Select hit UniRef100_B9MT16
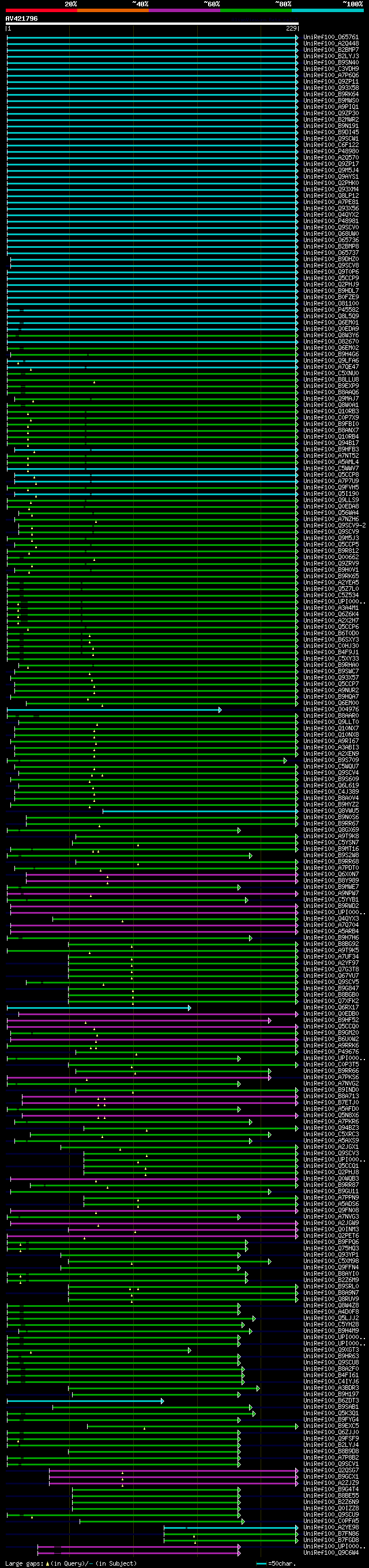 tap(332, 849)
